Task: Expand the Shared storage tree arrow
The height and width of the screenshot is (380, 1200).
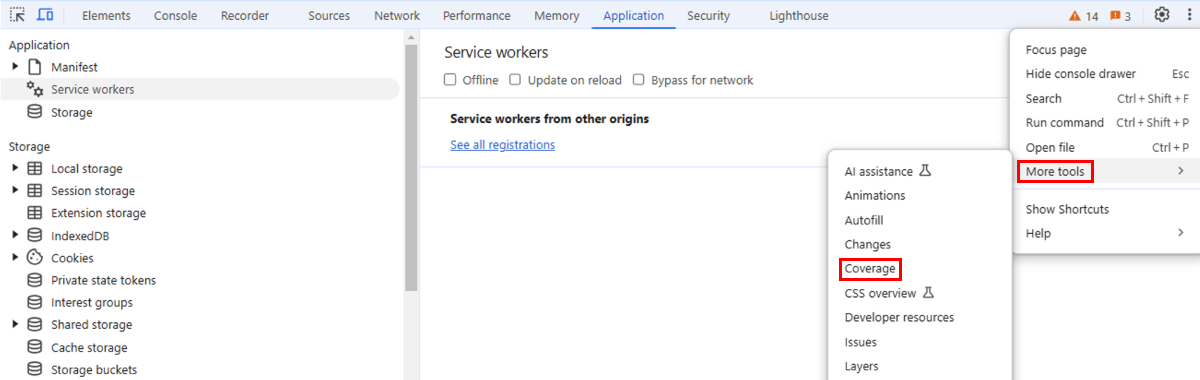Action: 15,325
